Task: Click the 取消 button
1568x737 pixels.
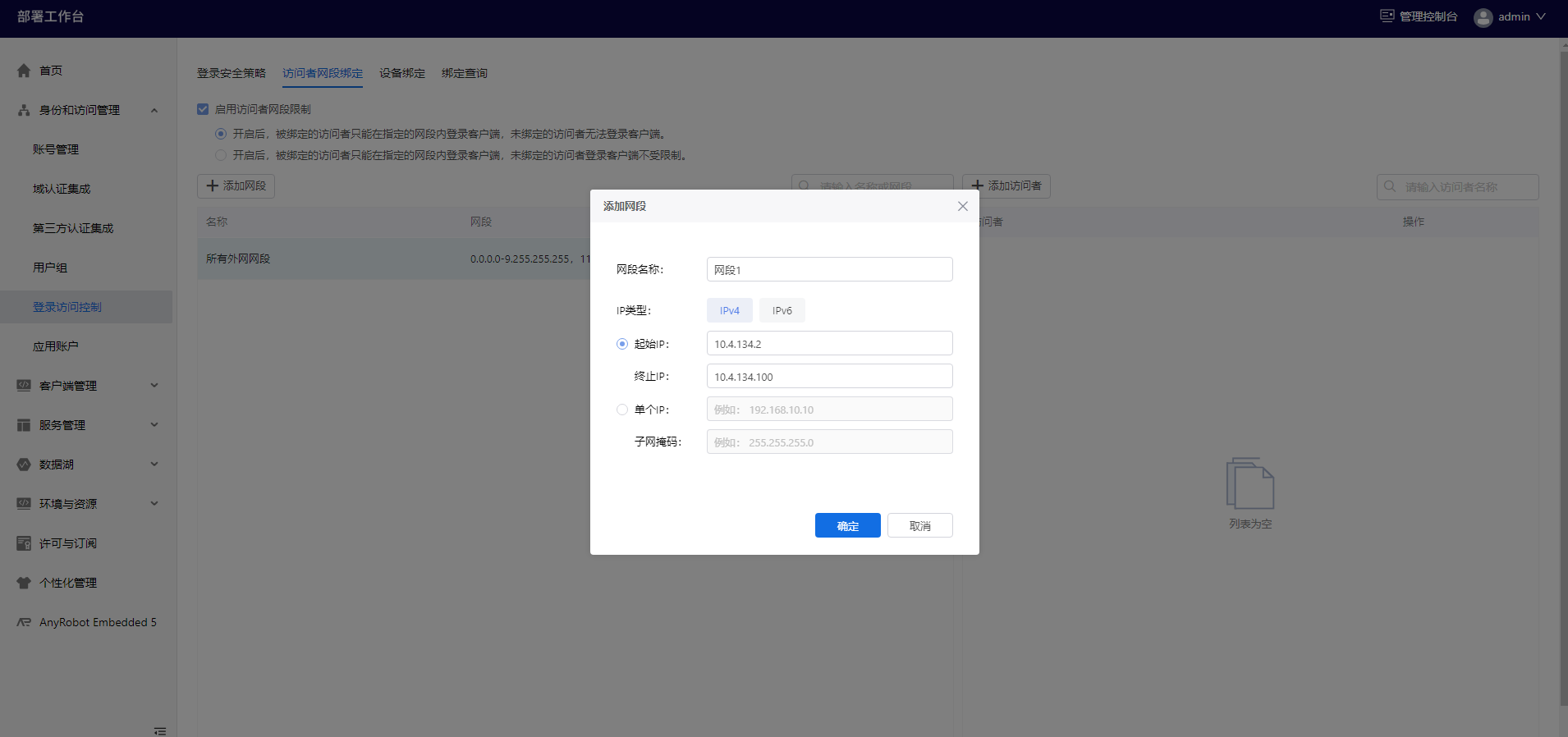Action: [920, 525]
